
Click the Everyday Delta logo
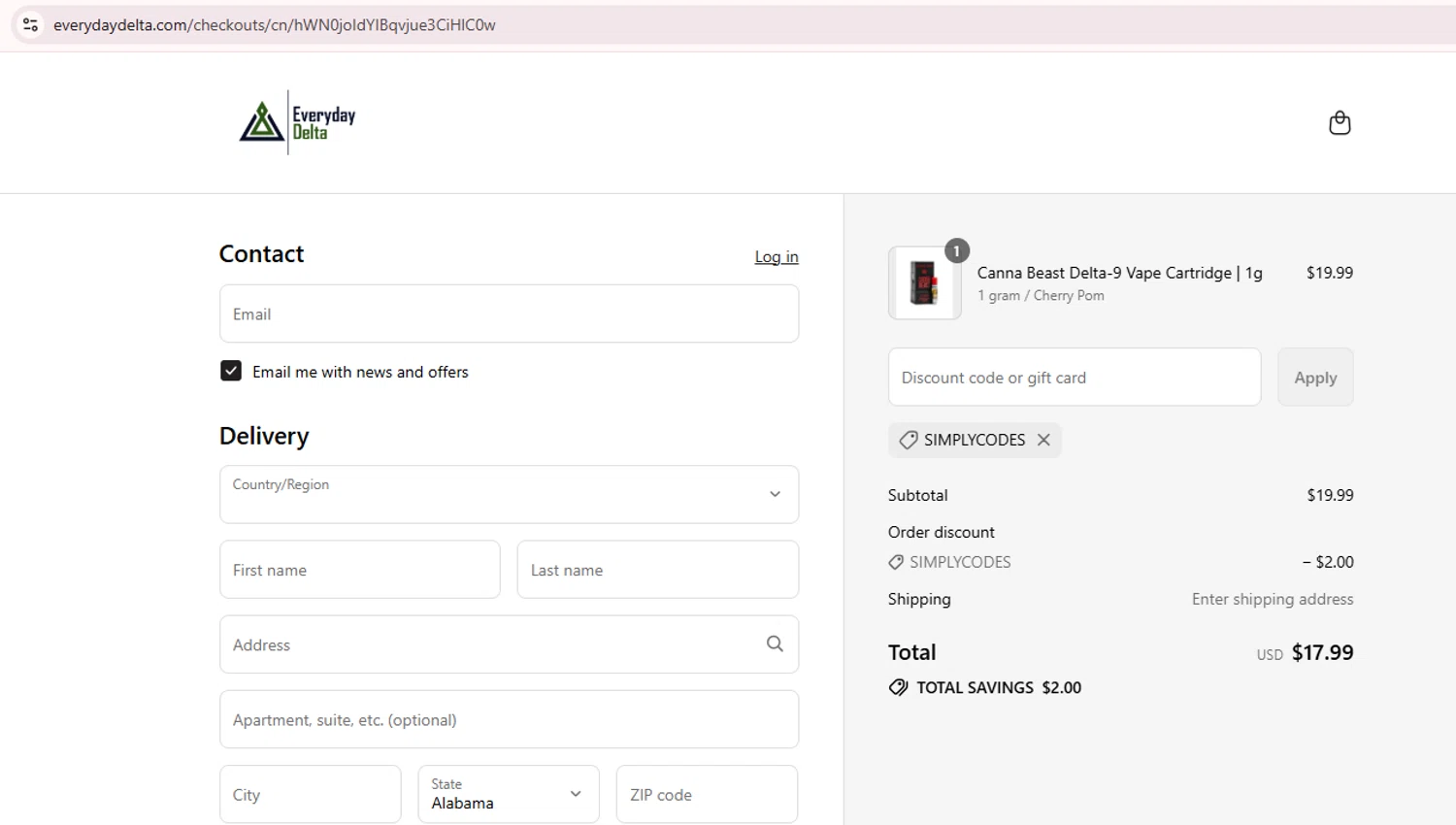coord(298,122)
